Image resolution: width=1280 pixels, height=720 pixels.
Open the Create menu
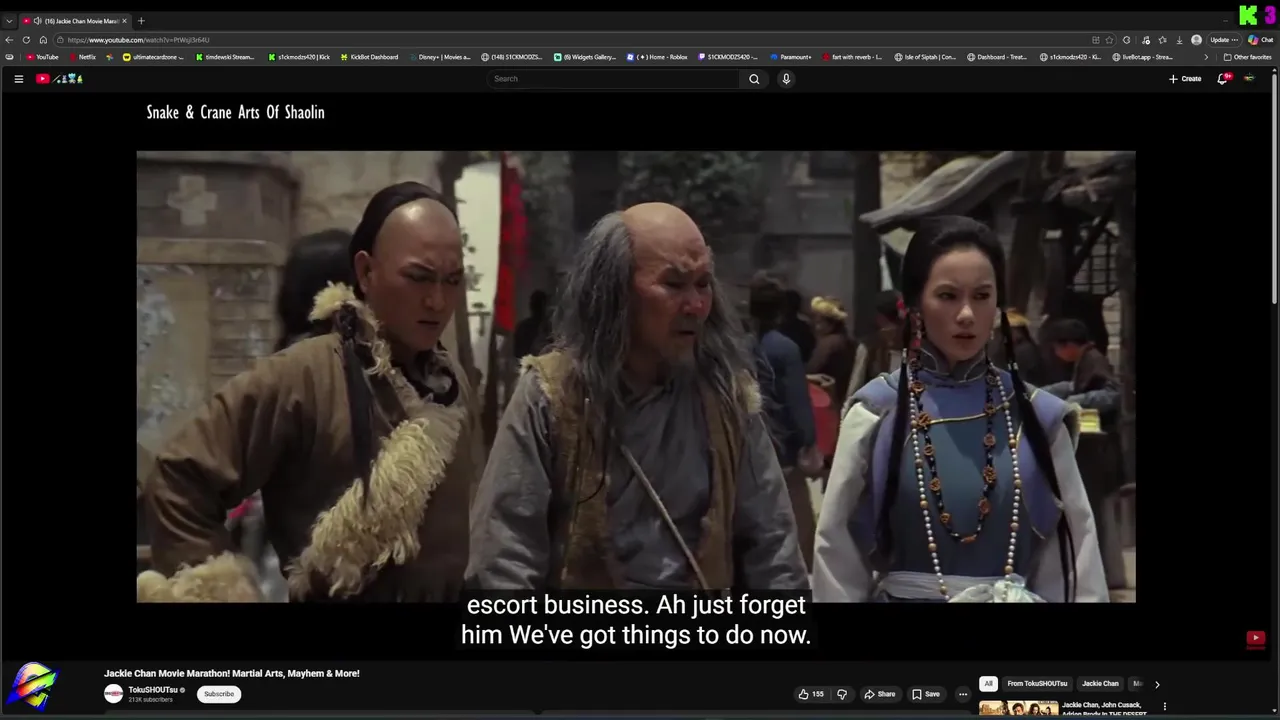(x=1185, y=79)
